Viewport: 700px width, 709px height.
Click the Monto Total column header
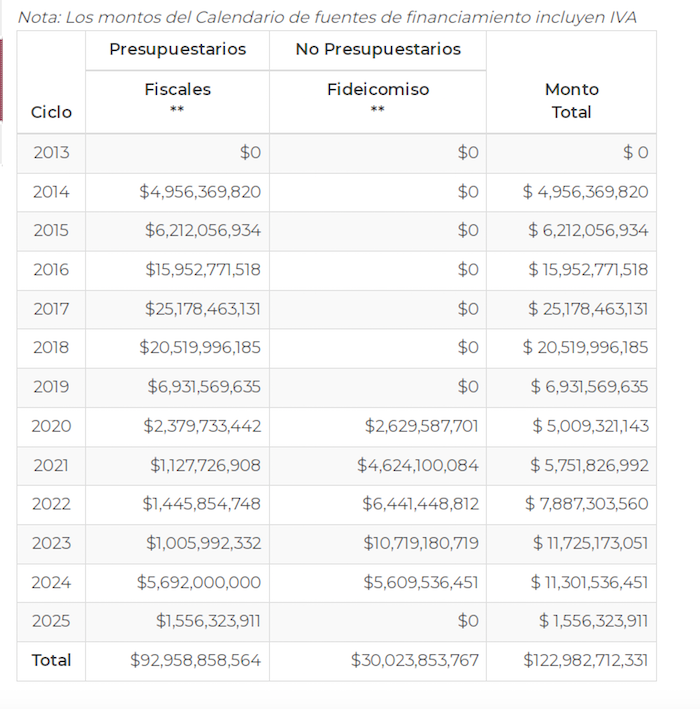571,100
